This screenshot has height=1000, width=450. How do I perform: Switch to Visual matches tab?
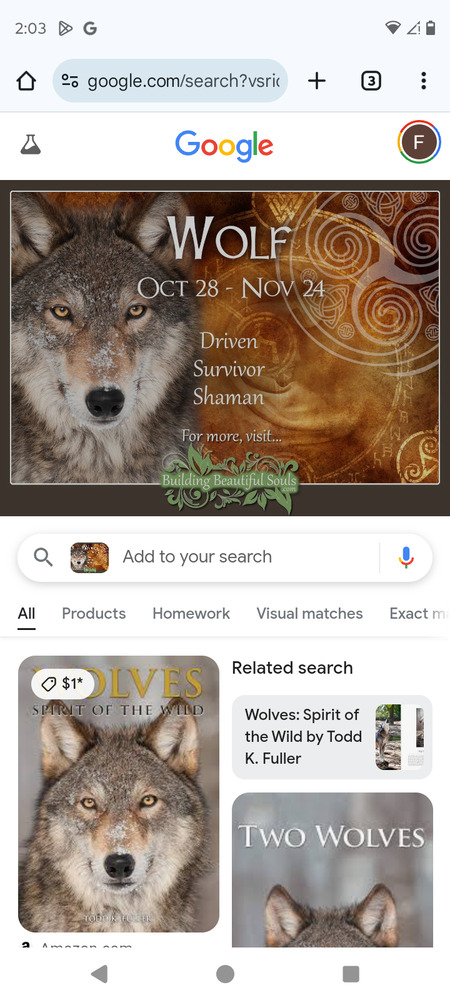(x=310, y=614)
